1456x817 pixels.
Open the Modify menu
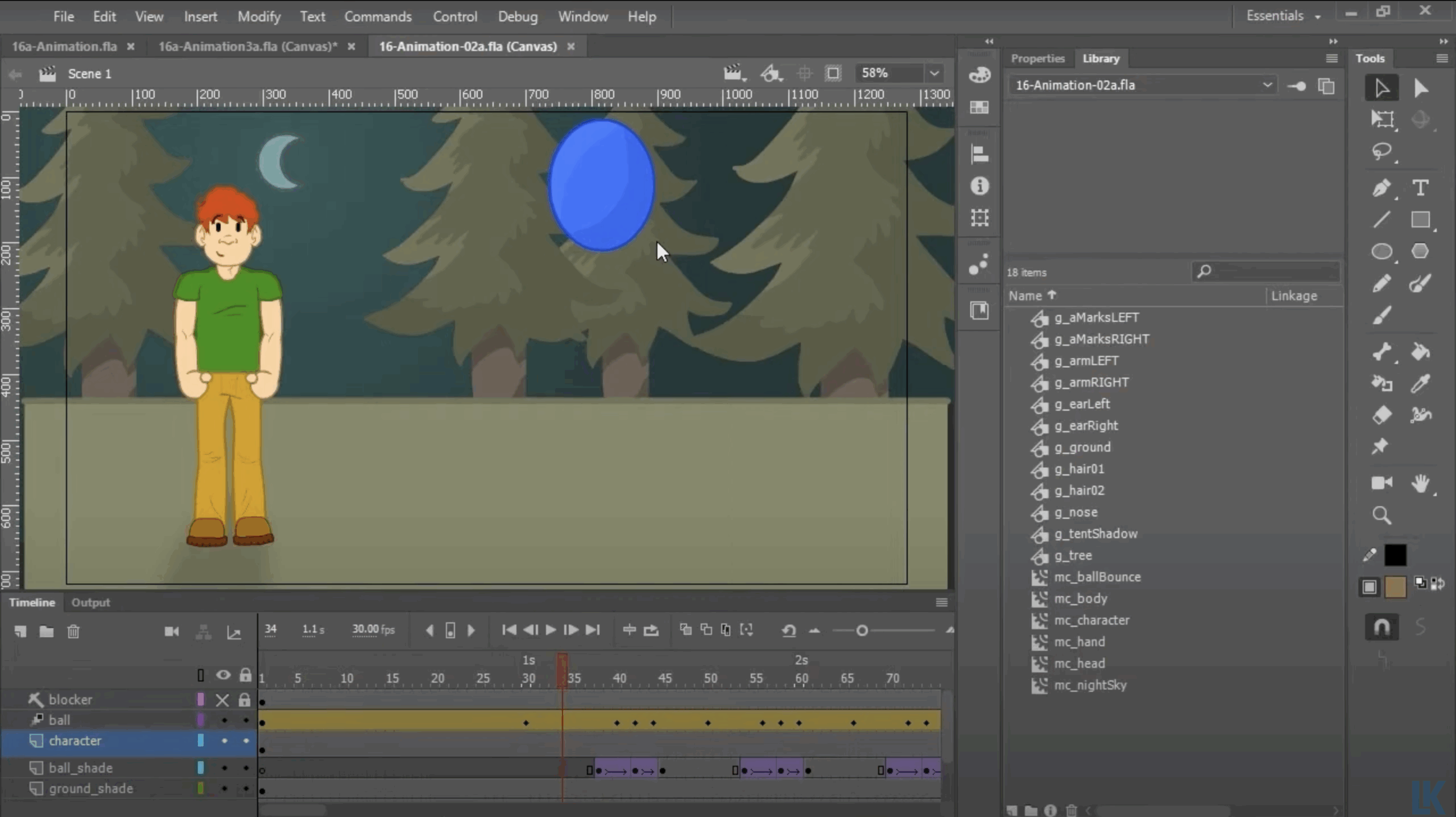(x=259, y=16)
